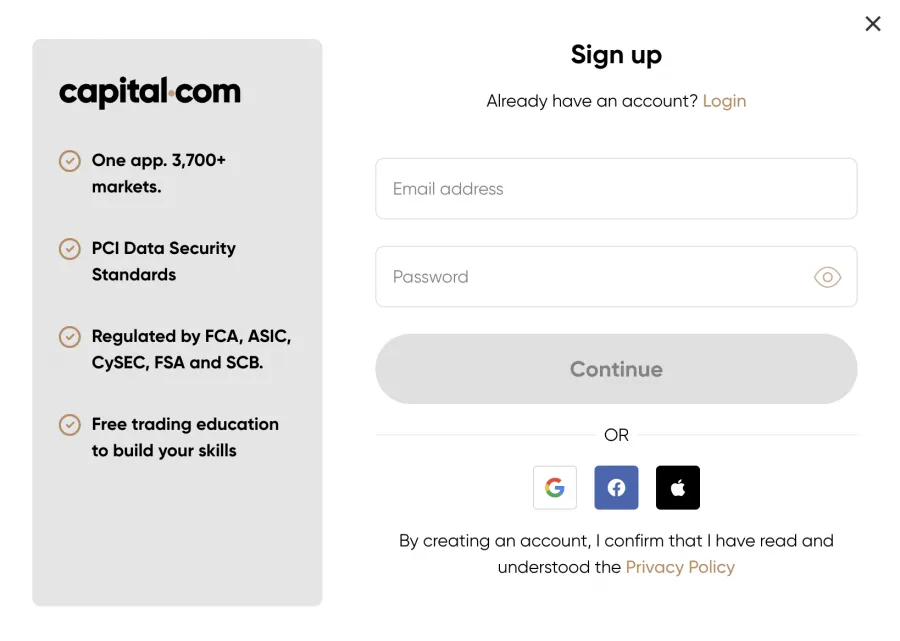Screen dimensions: 900x641
Task: Click the "Regulated by FCA, ASIC" text
Action: pyautogui.click(x=191, y=349)
